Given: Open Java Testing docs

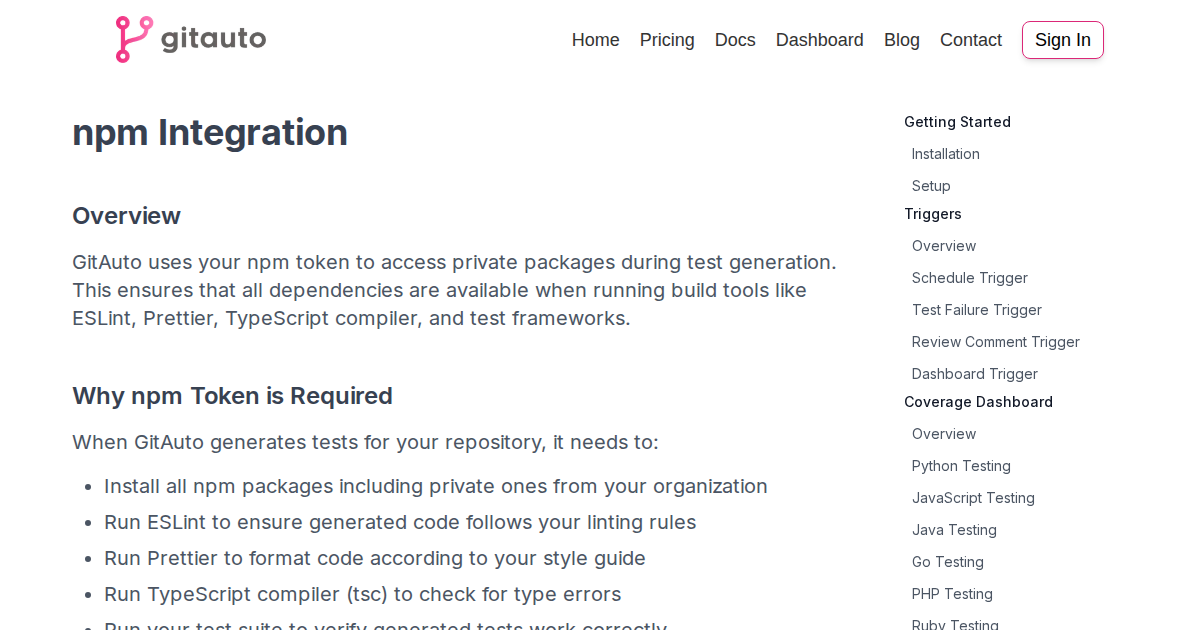Looking at the screenshot, I should tap(954, 530).
